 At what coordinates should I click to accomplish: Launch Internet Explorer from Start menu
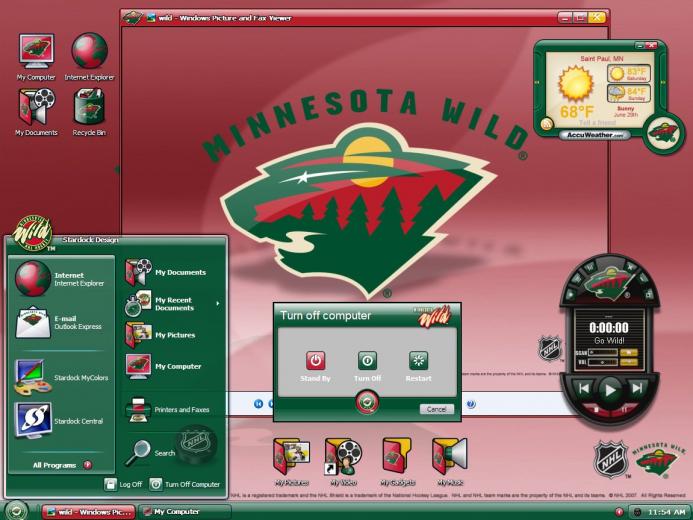pyautogui.click(x=61, y=279)
